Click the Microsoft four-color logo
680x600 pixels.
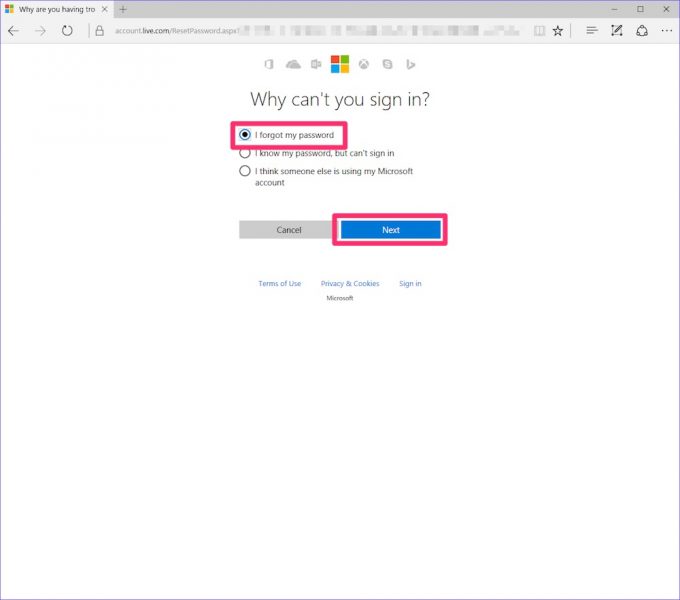(x=340, y=64)
